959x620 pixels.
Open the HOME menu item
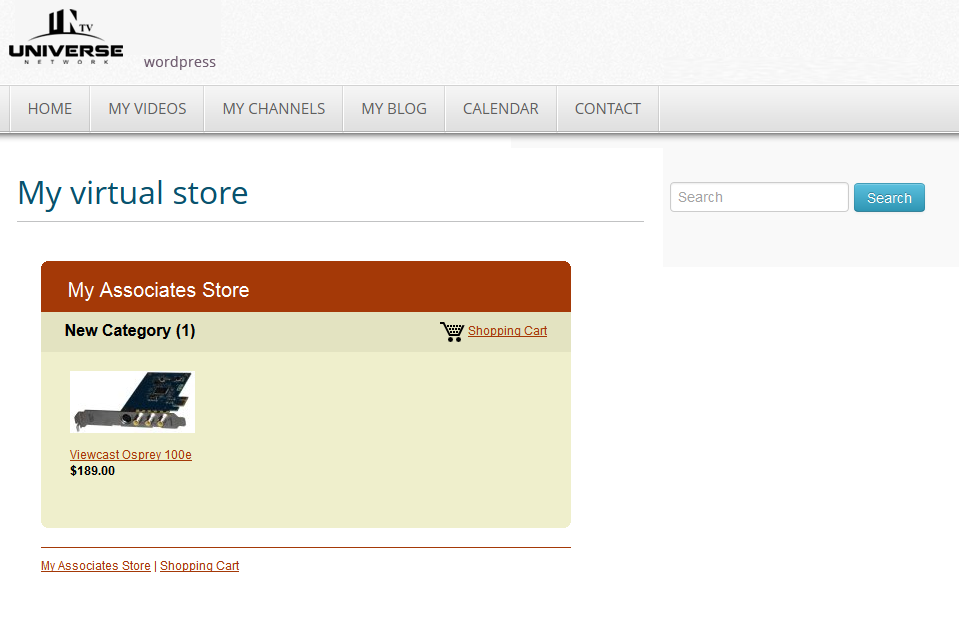(x=50, y=109)
